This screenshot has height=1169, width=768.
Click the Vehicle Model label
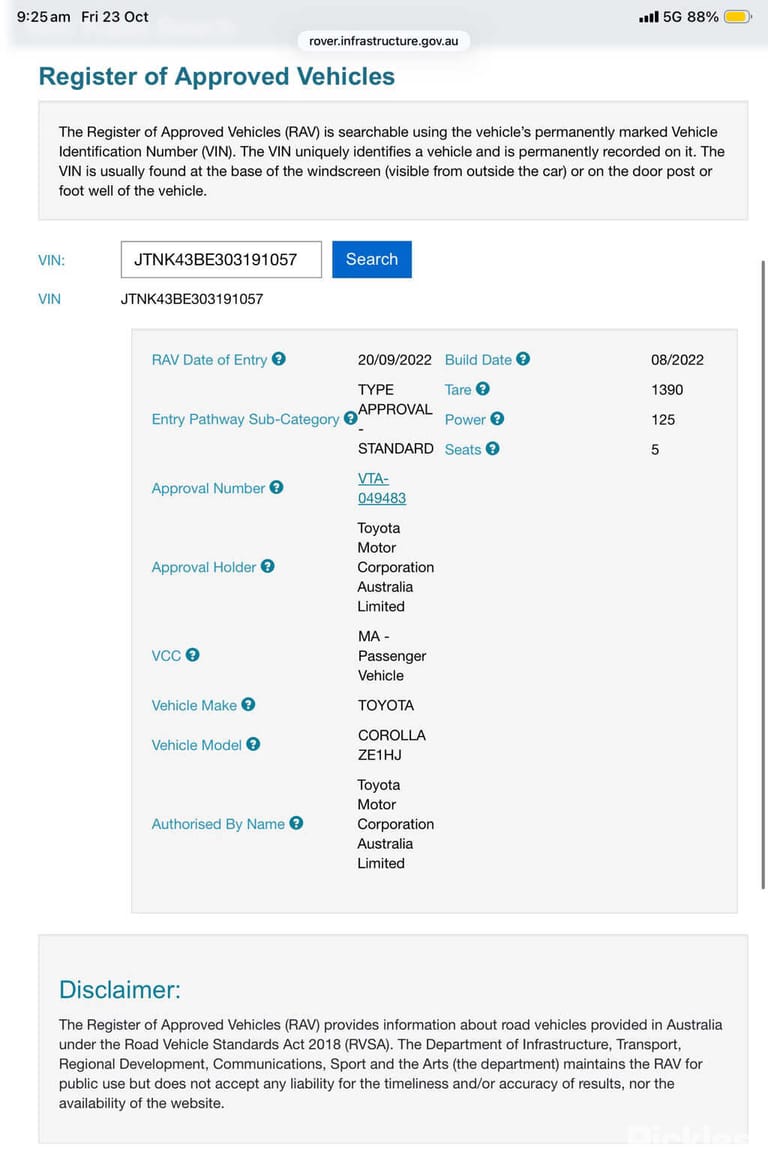tap(196, 745)
